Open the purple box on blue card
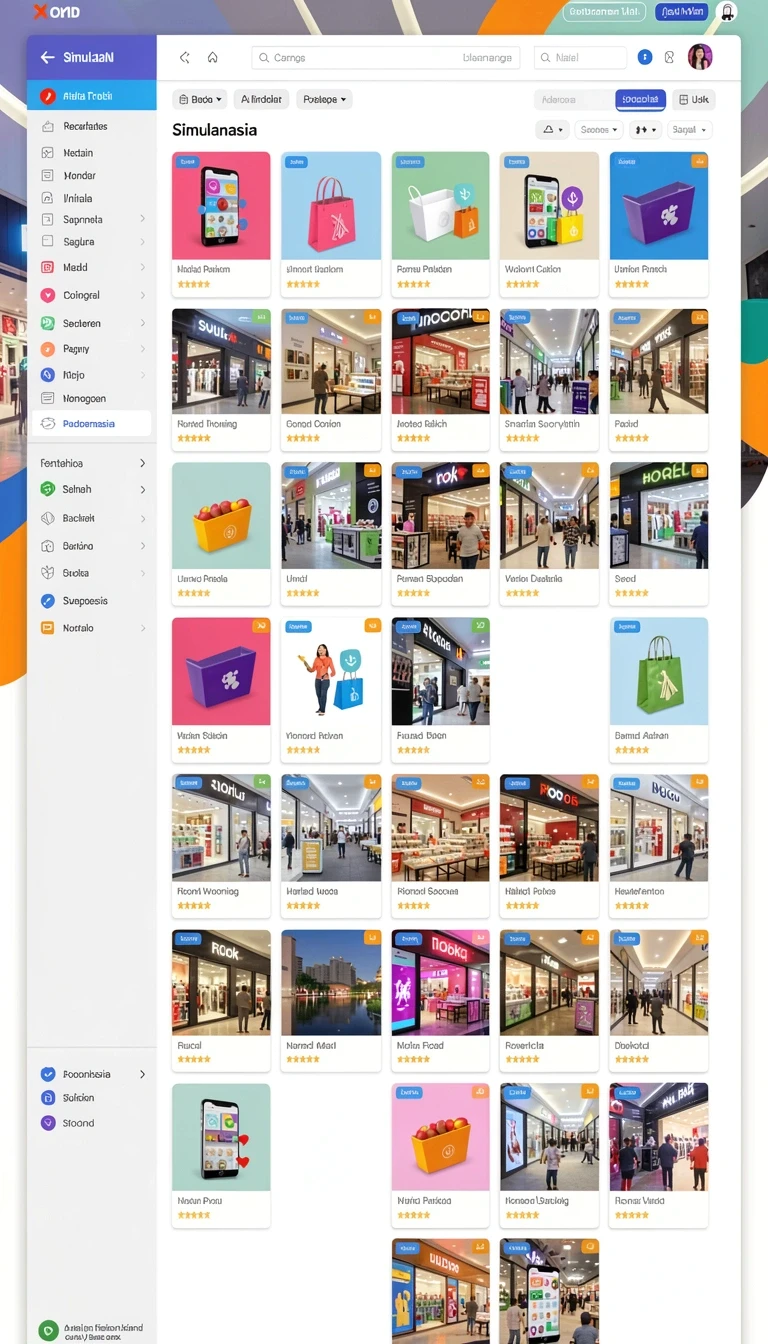This screenshot has height=1344, width=768. [659, 224]
